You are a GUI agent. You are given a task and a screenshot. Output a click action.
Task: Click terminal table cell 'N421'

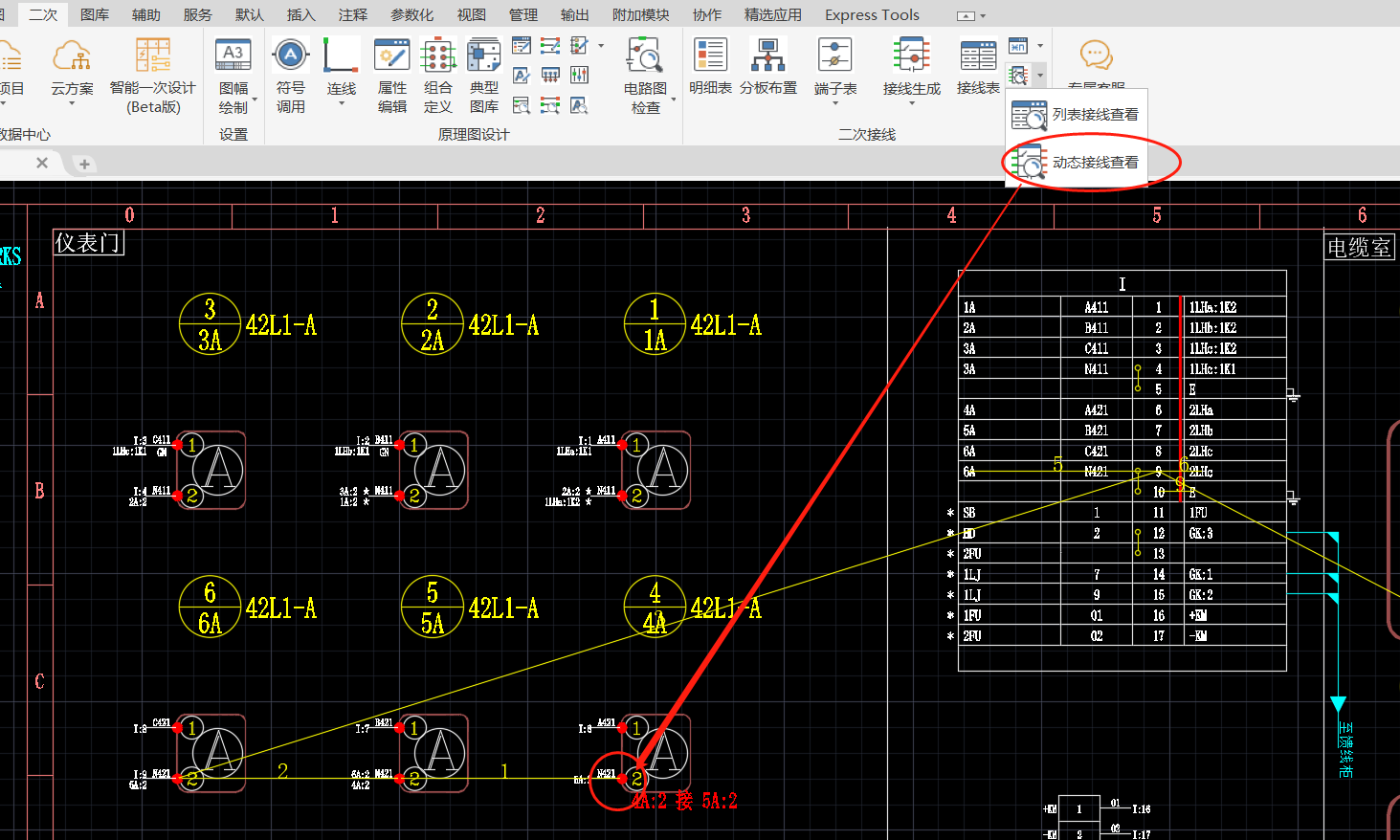(x=1097, y=472)
